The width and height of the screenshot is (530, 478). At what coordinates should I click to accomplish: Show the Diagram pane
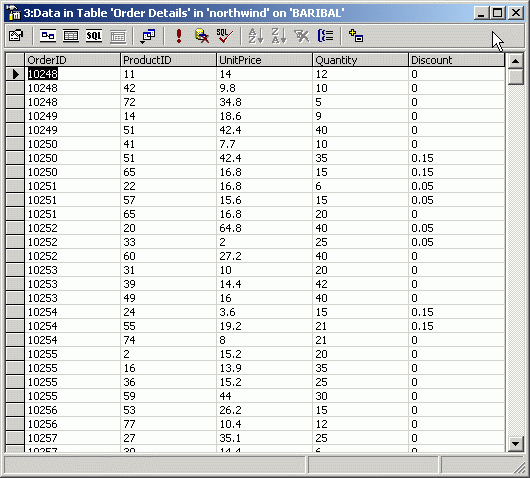pyautogui.click(x=48, y=35)
